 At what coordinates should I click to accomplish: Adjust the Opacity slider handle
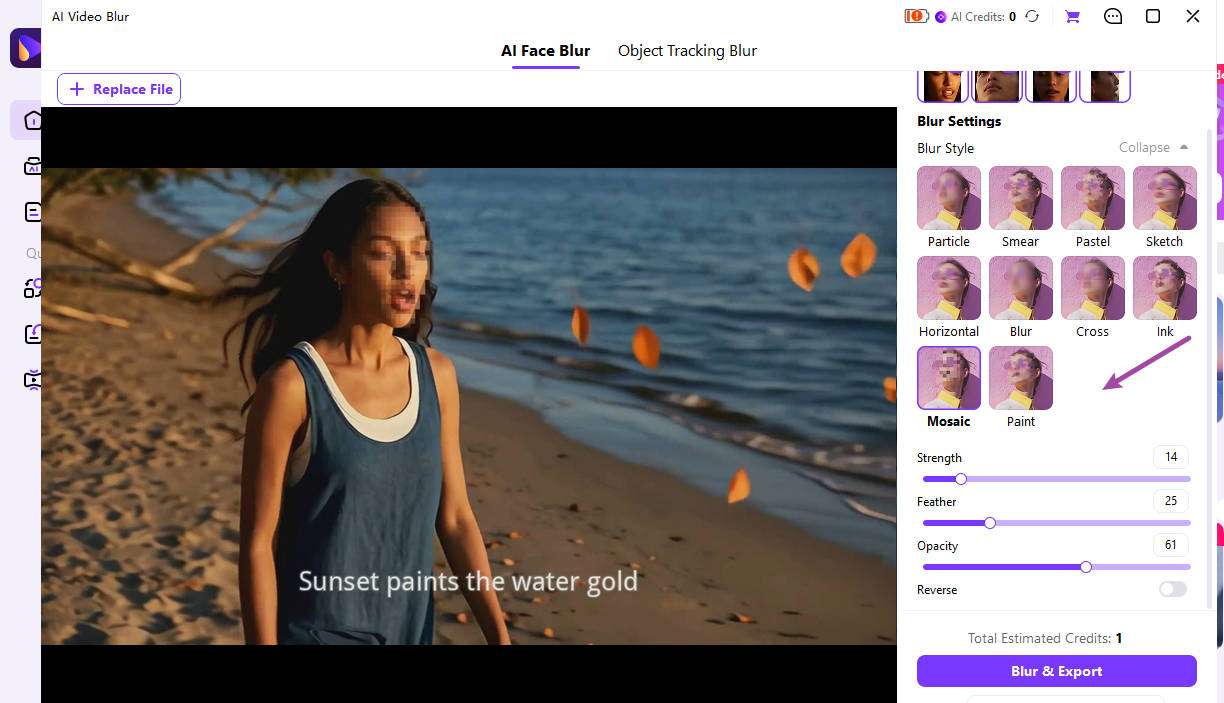[1086, 567]
